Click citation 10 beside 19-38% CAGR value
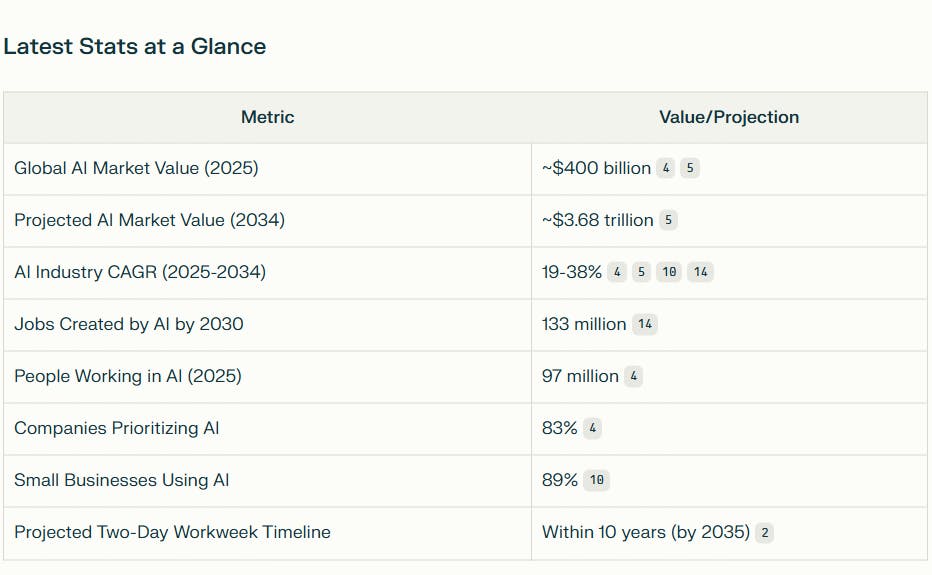Image resolution: width=932 pixels, height=575 pixels. (669, 272)
